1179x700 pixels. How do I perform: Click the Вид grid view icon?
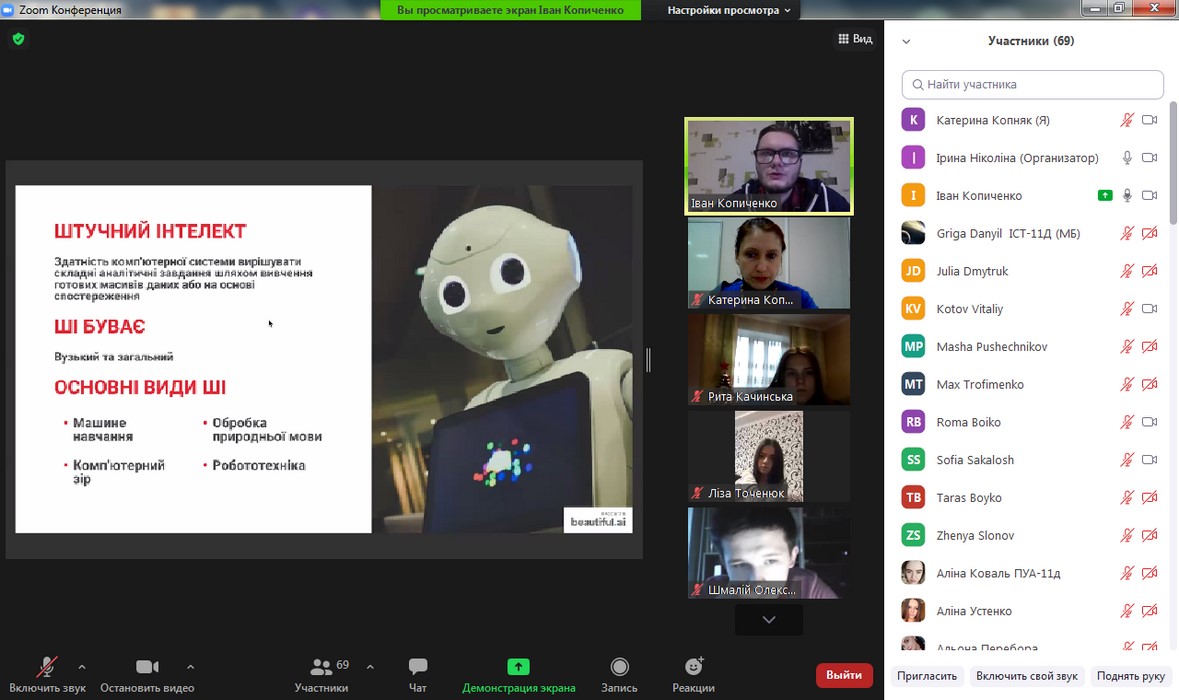tap(845, 39)
